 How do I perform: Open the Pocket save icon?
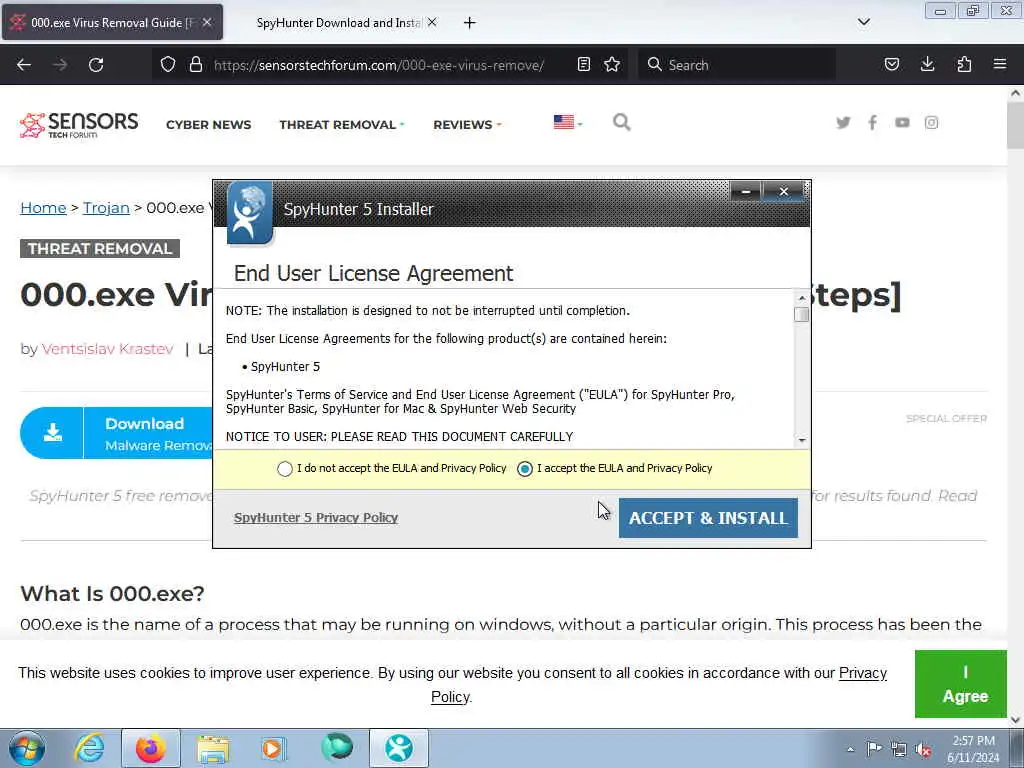(891, 65)
